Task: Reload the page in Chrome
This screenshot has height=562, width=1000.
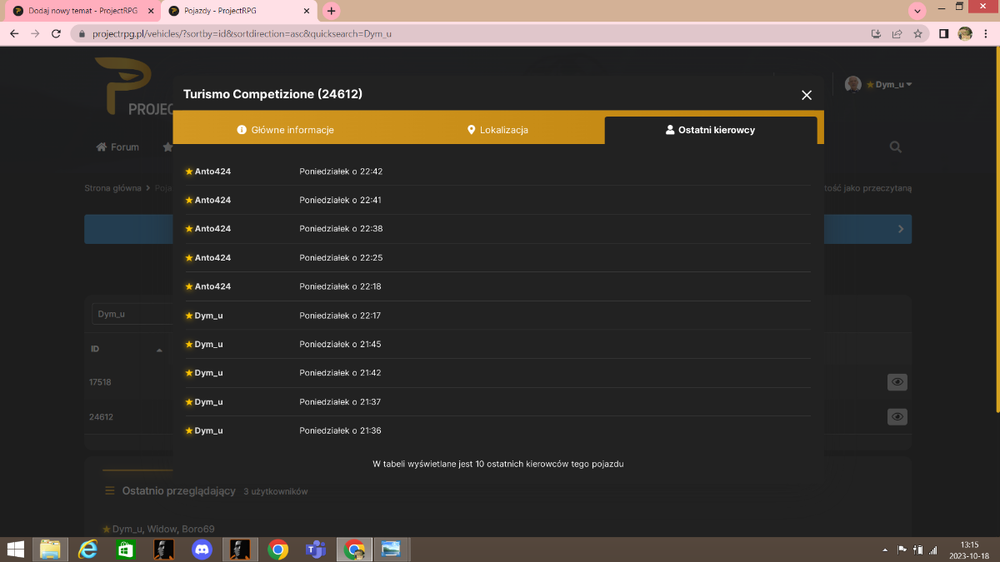Action: point(56,34)
